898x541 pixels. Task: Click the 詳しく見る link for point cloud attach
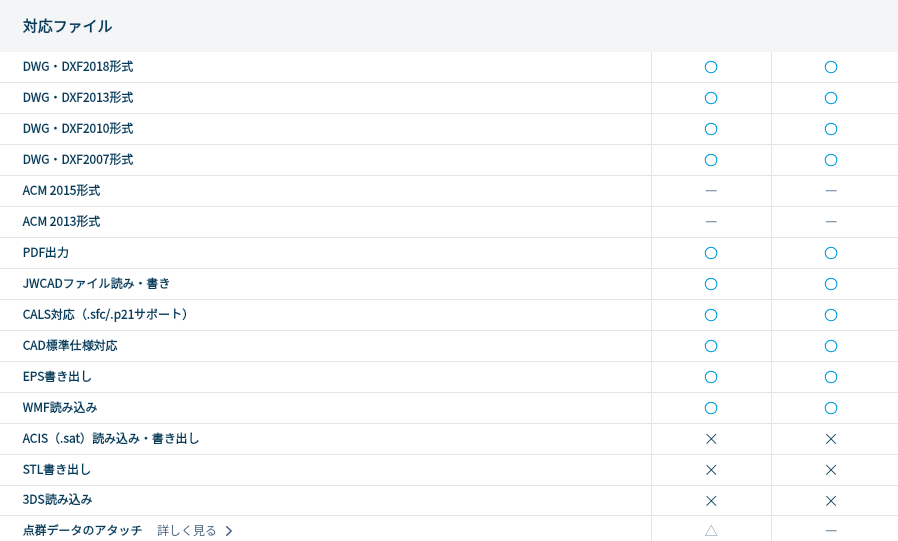tap(187, 531)
